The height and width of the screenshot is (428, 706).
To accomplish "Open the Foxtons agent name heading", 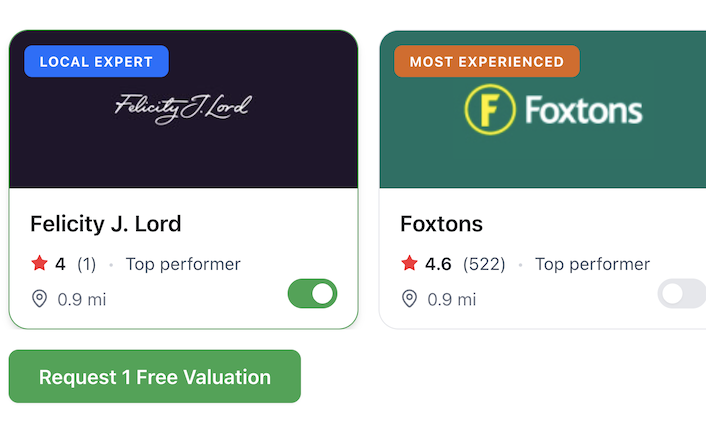I will coord(441,223).
